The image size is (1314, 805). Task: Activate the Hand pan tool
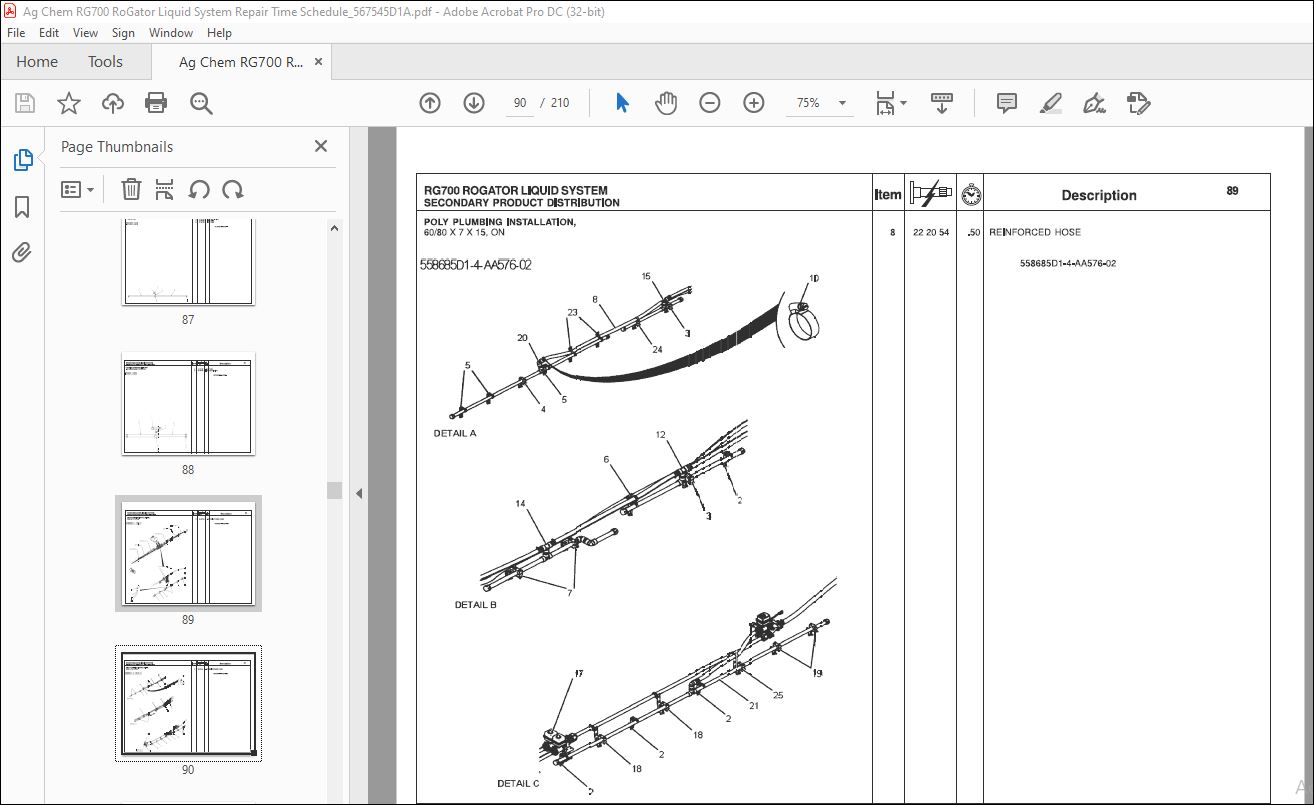pyautogui.click(x=666, y=103)
